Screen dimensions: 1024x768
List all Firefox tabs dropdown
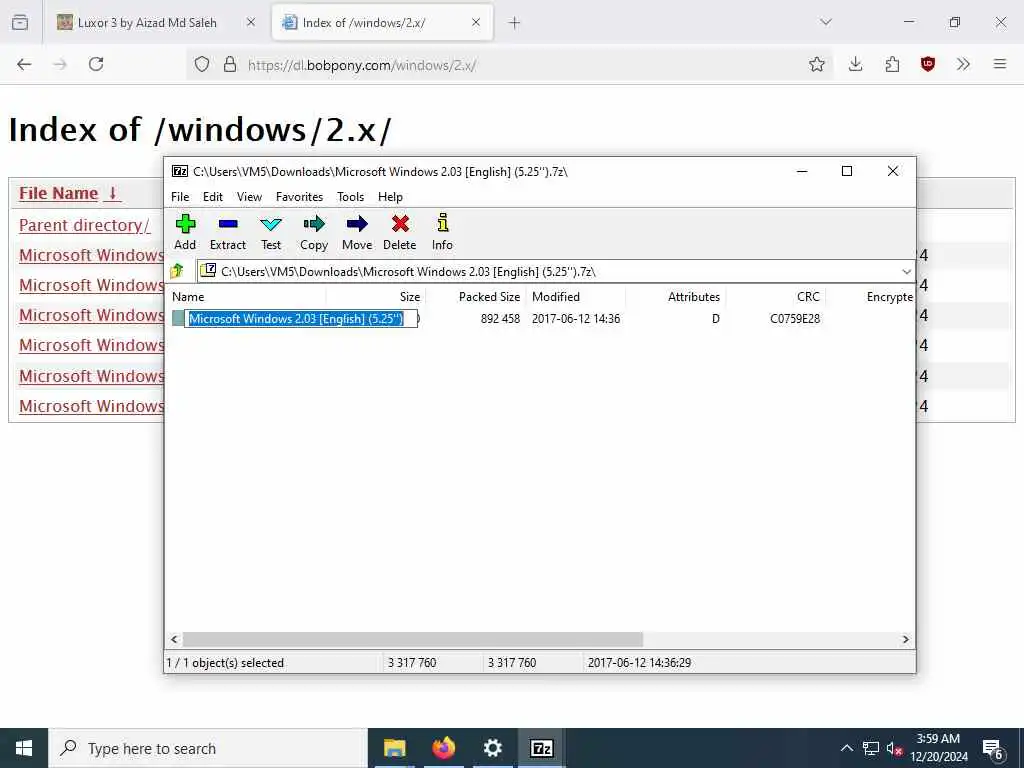[x=826, y=22]
